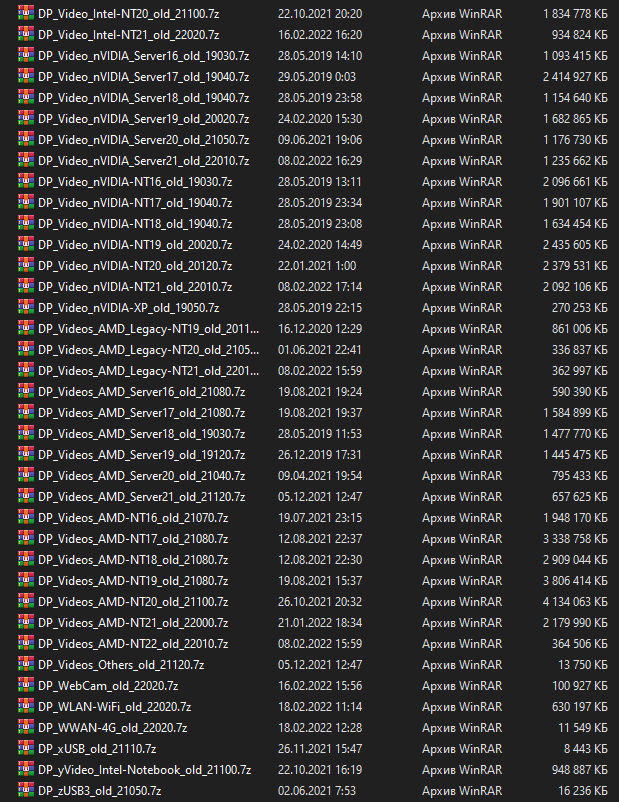
Task: Select the icon next to DP_Video_nVIDIA-NT19_old_20020.7z
Action: click(x=26, y=244)
